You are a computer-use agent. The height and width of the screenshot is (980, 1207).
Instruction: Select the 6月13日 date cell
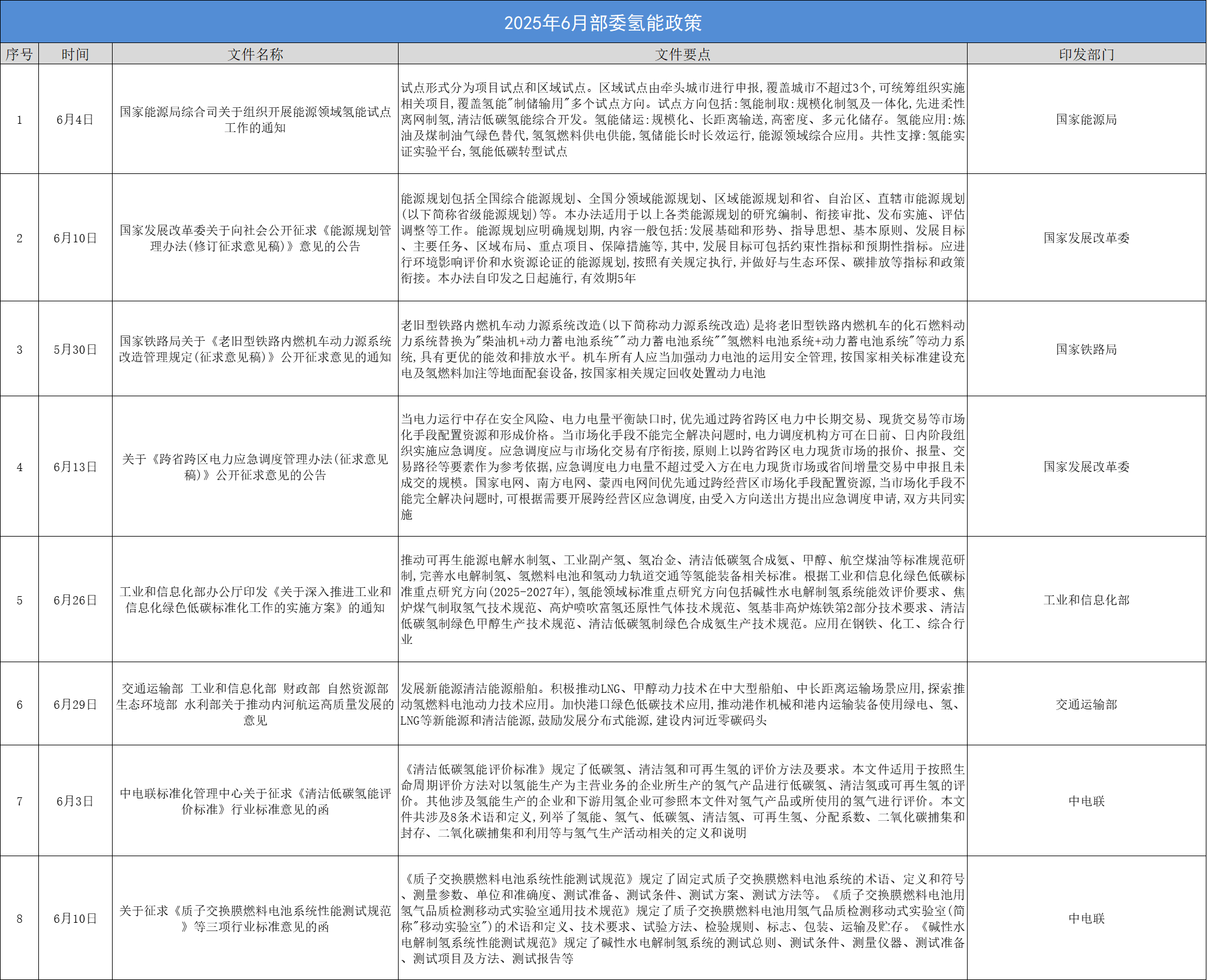point(75,467)
